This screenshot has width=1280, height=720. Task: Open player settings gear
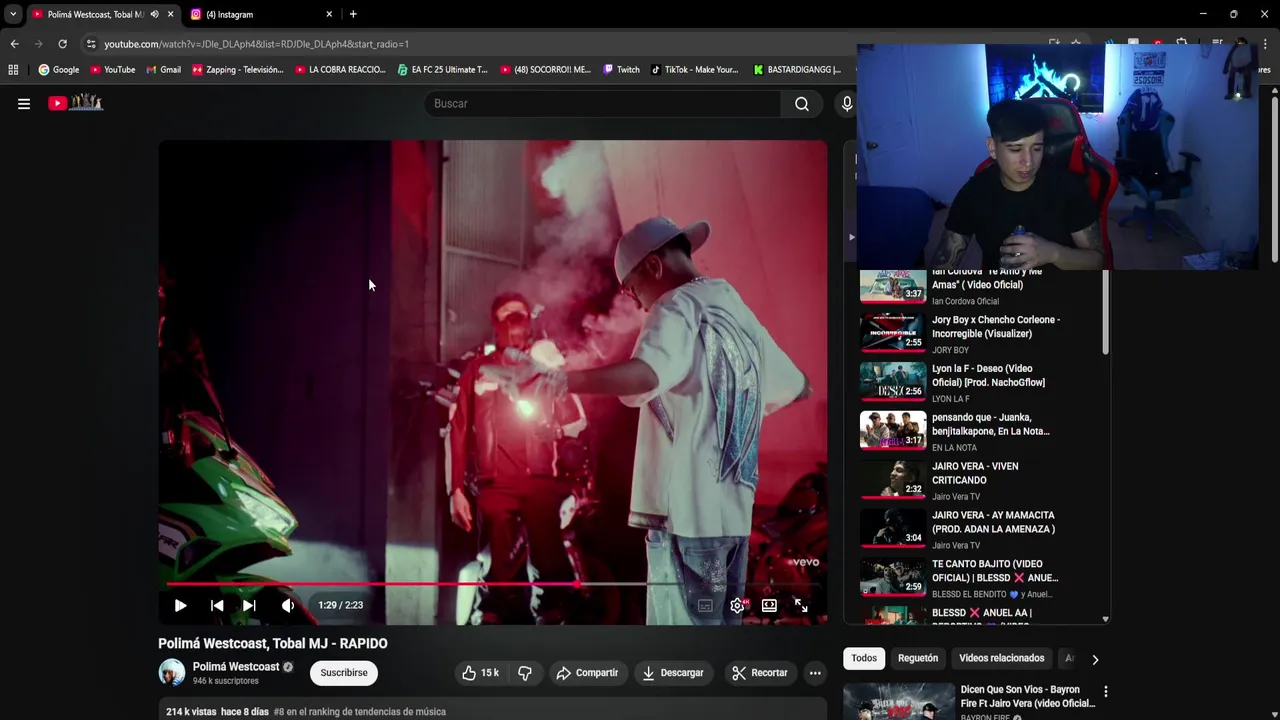click(737, 605)
